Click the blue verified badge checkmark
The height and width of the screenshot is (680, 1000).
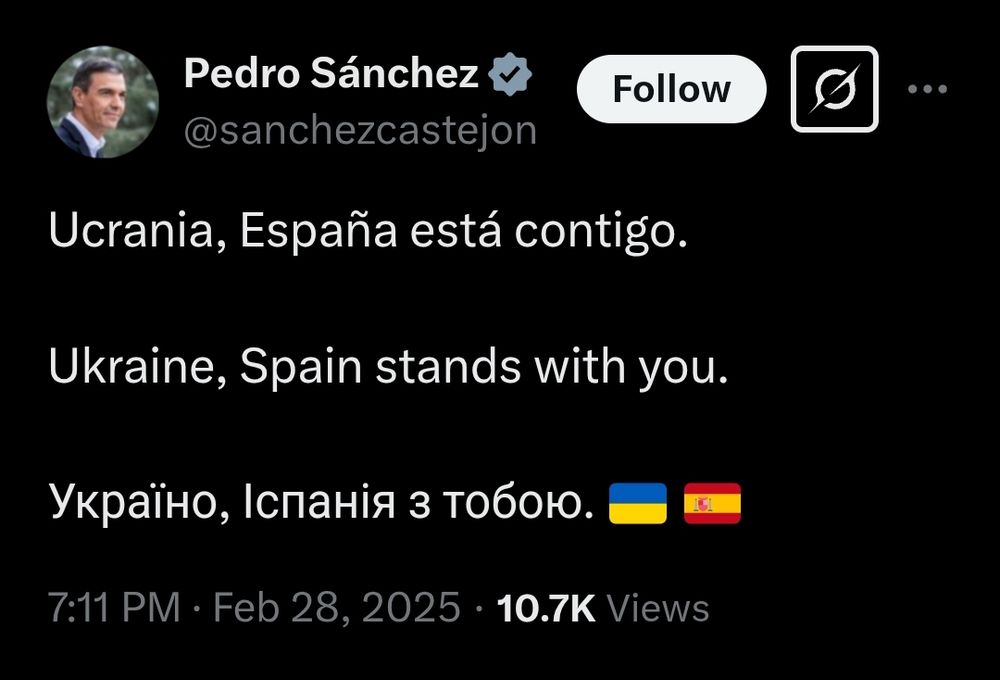click(x=510, y=75)
